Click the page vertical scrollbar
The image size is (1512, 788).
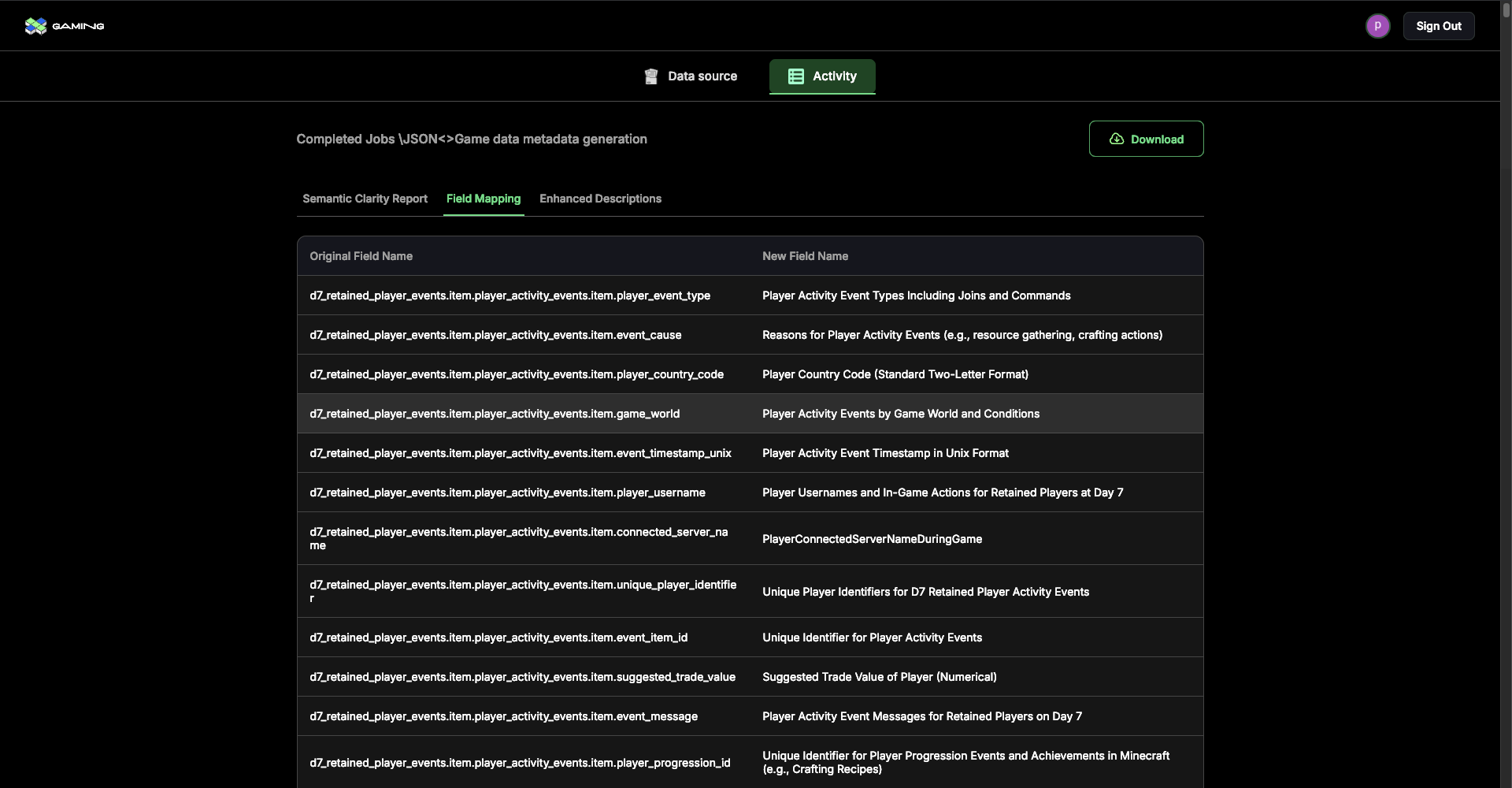tap(1506, 394)
